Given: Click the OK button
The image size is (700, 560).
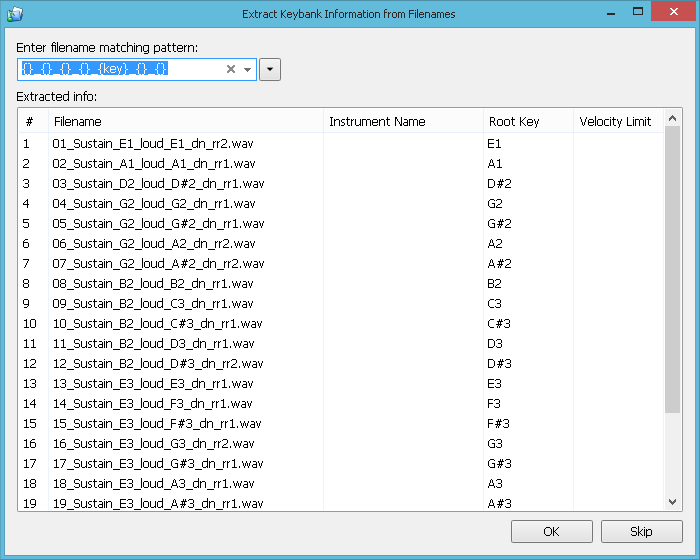Looking at the screenshot, I should [x=552, y=531].
